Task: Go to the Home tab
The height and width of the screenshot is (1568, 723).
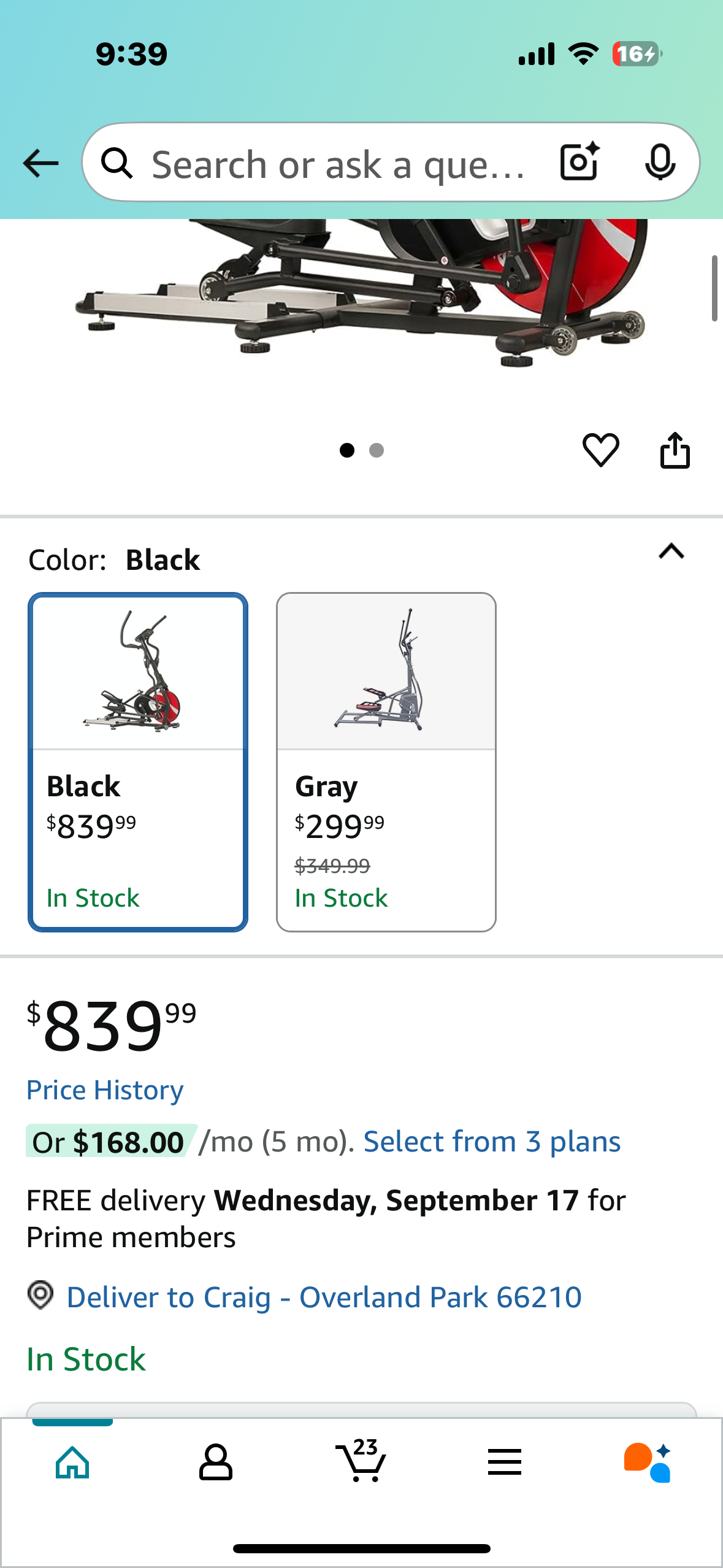Action: [72, 1462]
